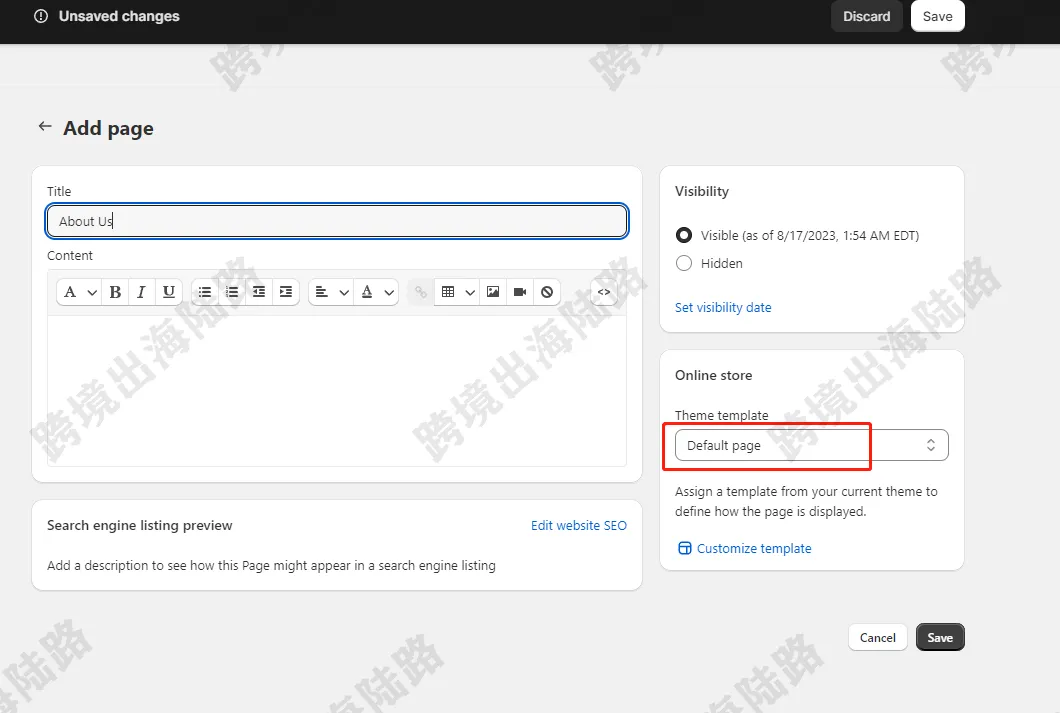The height and width of the screenshot is (713, 1060).
Task: Open the Customize template link
Action: coord(754,548)
